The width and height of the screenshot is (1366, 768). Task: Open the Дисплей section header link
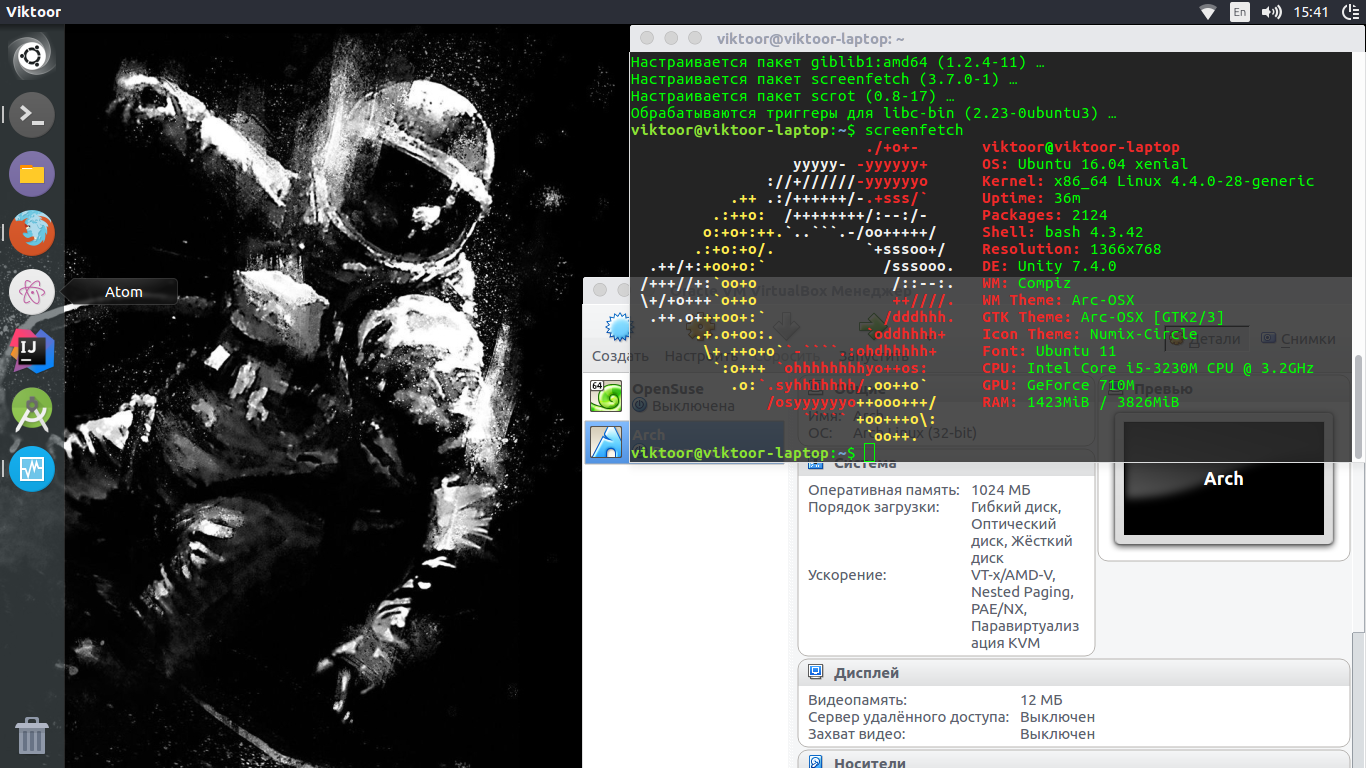click(x=867, y=673)
